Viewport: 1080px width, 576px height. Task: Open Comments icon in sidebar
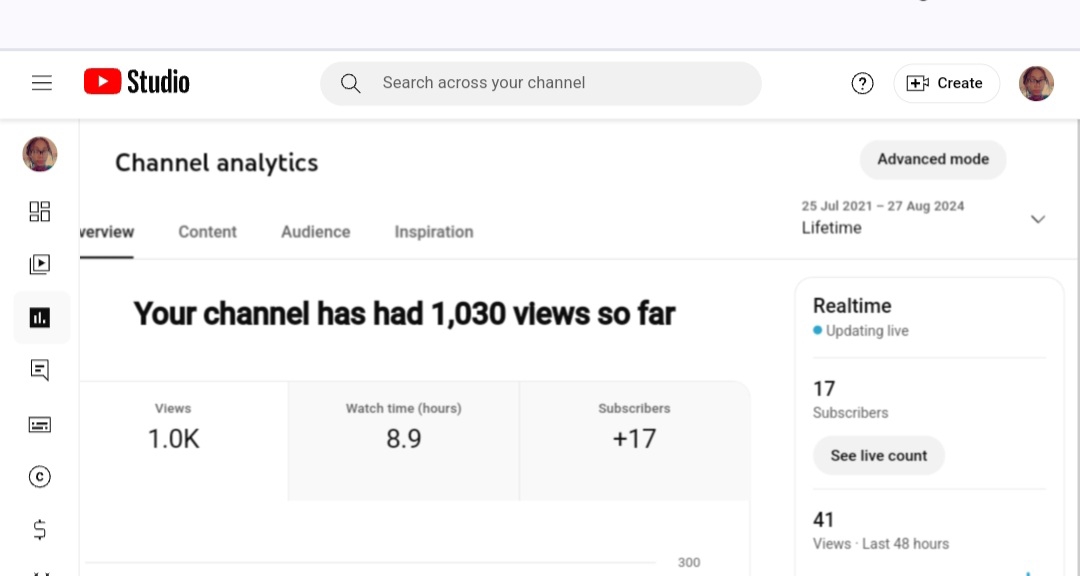(x=40, y=371)
